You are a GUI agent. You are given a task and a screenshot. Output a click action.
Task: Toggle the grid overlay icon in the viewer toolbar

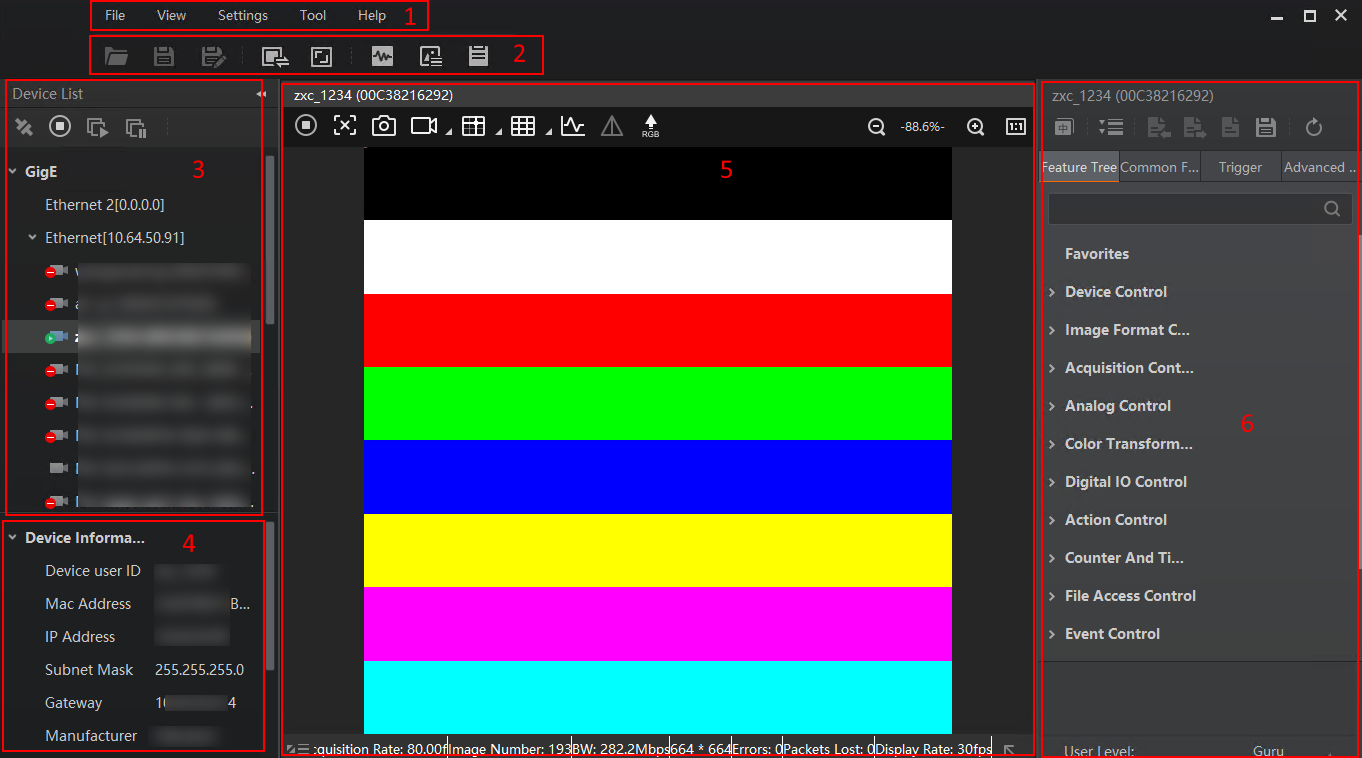522,126
